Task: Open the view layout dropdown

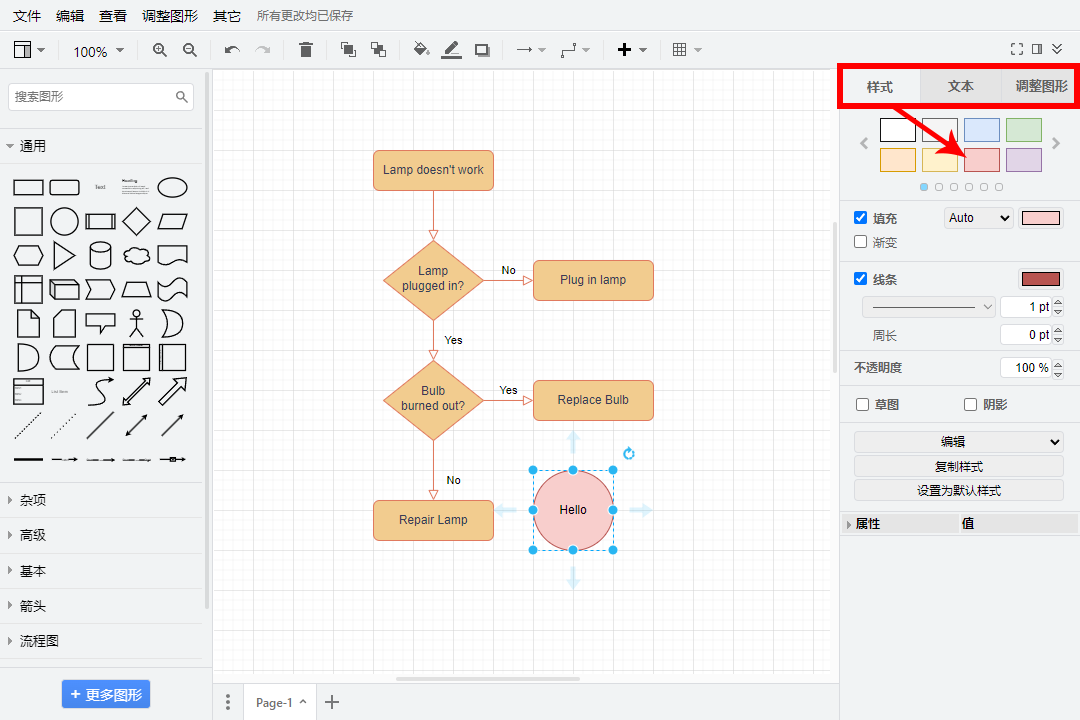Action: pos(29,50)
